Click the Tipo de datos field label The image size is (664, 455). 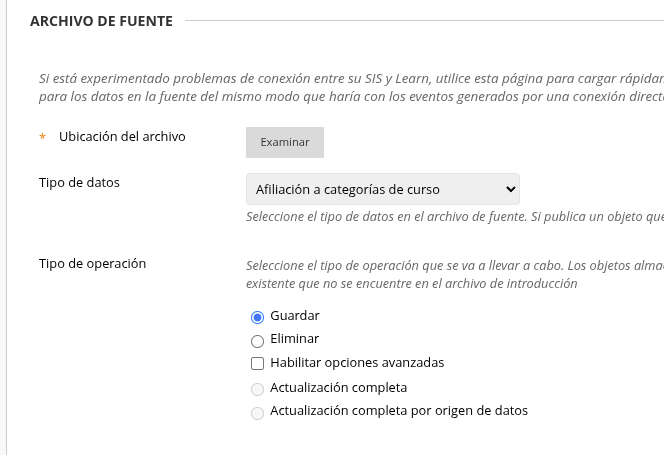click(79, 183)
